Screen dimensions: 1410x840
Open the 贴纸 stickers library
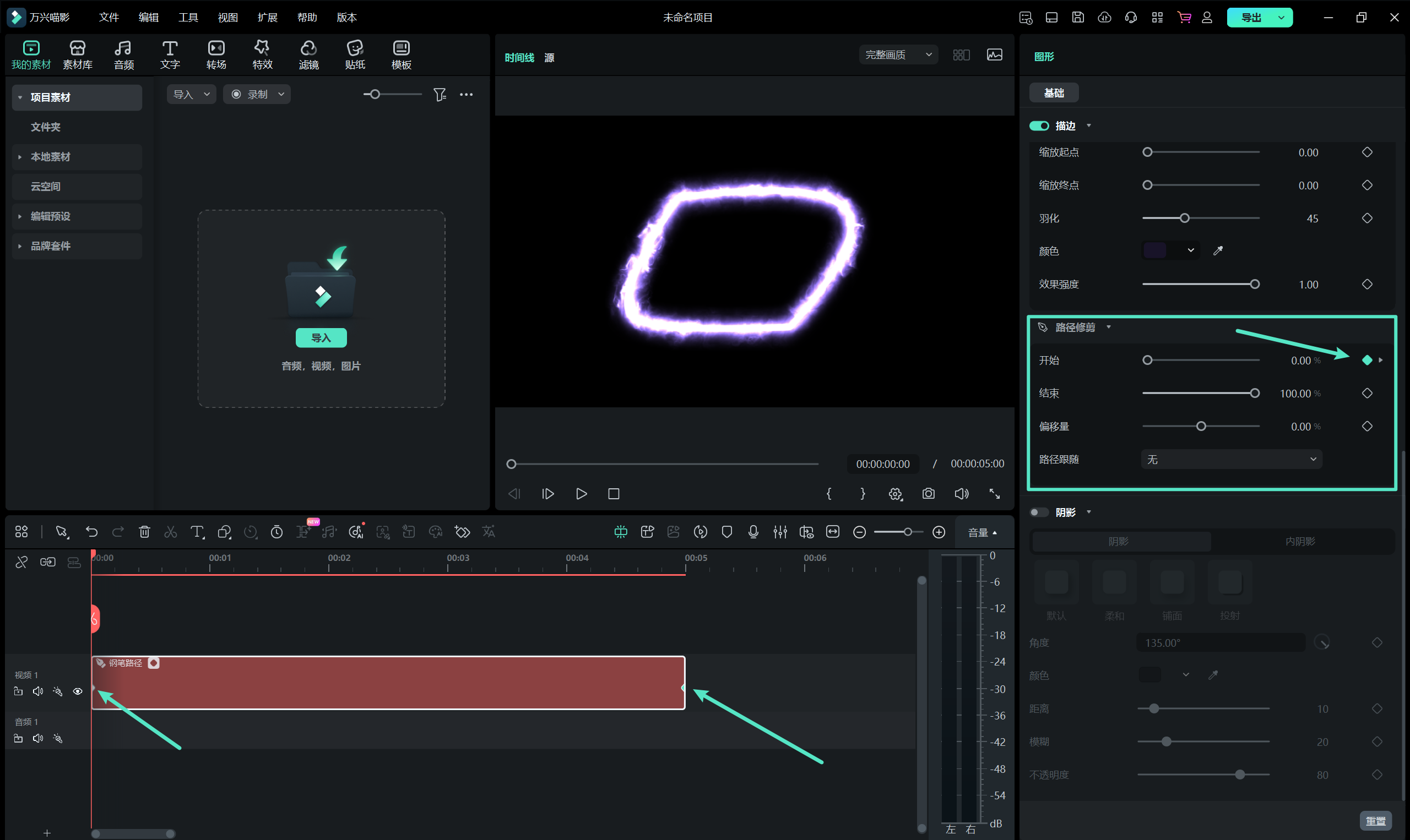[x=355, y=54]
